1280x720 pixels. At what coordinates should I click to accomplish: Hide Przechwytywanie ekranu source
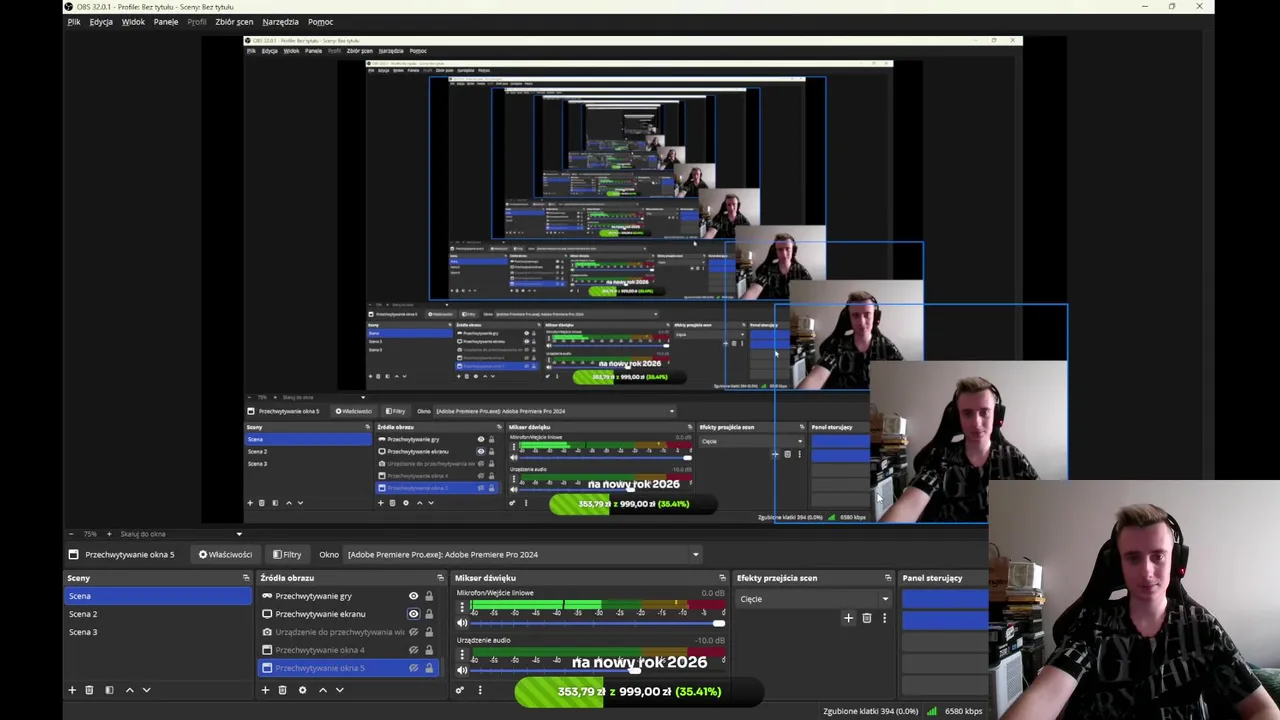[x=413, y=614]
